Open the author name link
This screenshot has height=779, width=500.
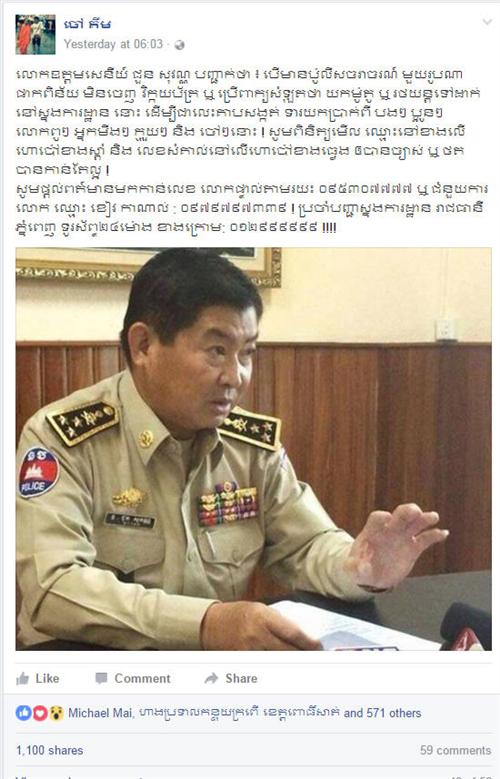coord(87,24)
